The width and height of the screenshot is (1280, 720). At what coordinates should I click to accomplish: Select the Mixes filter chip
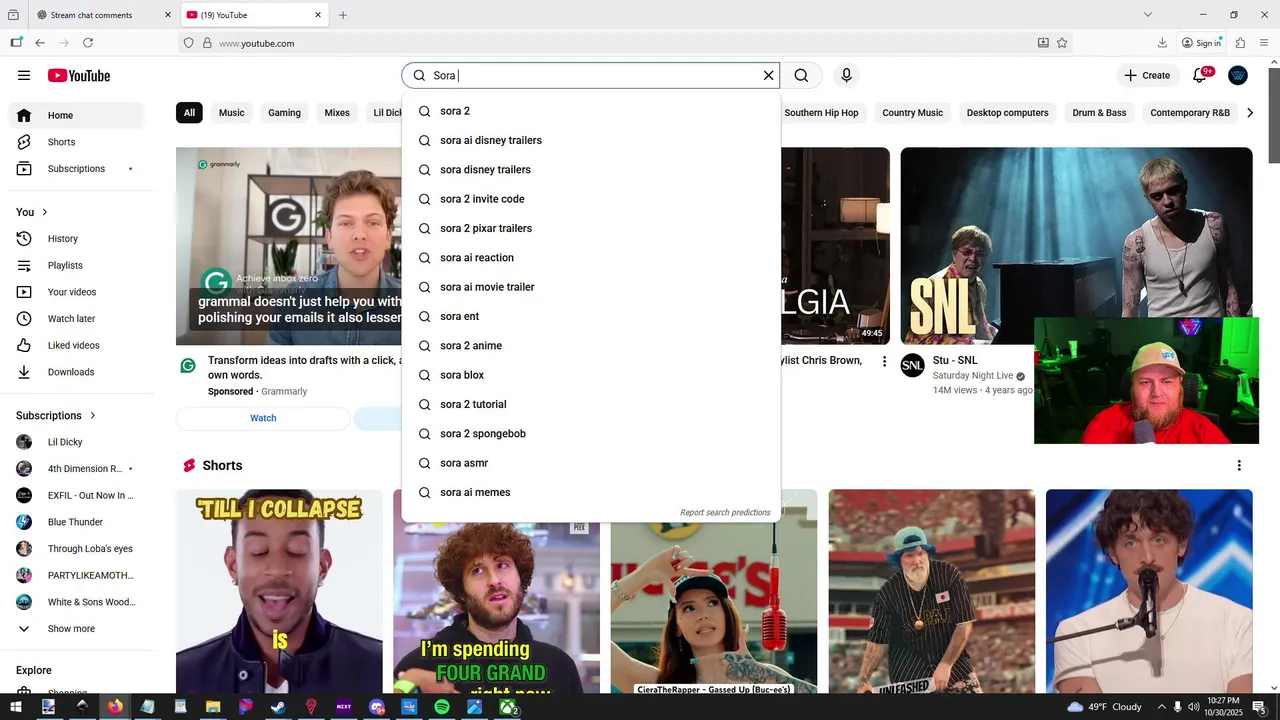337,113
